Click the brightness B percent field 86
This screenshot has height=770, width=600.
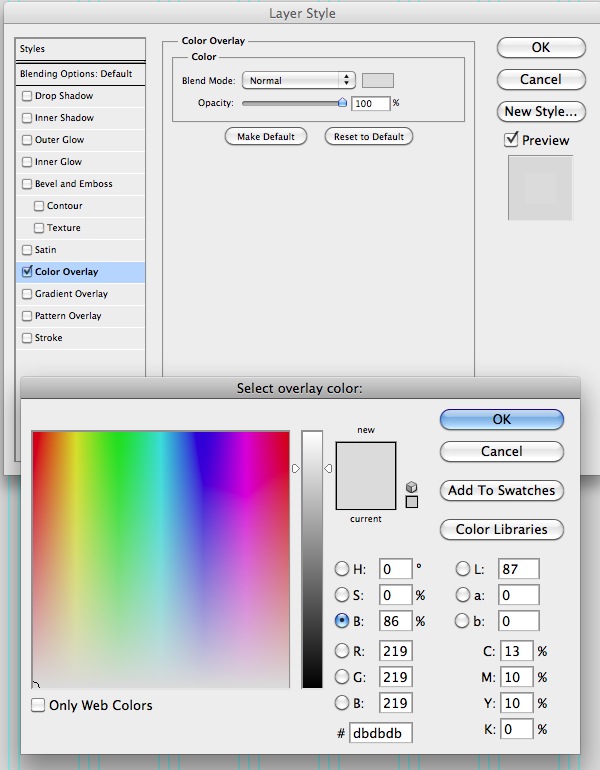(x=395, y=621)
